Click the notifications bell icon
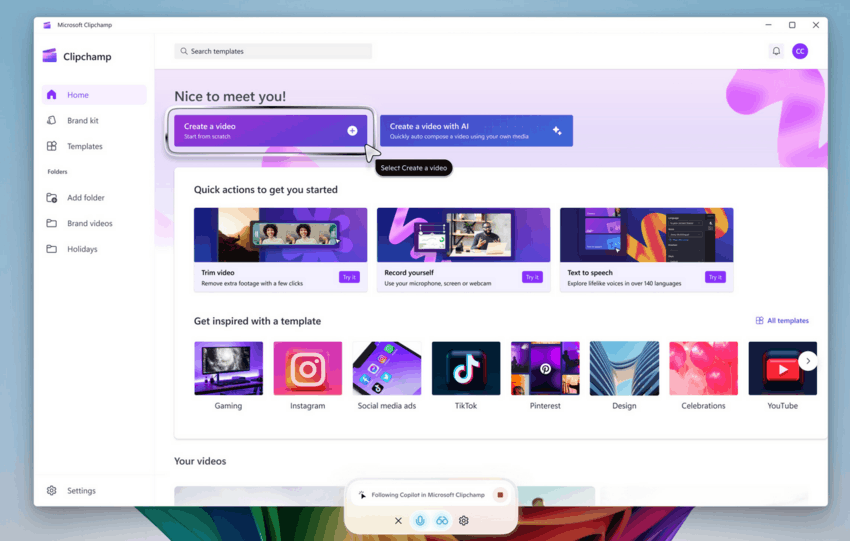Screen dimensions: 850x541 click(776, 51)
